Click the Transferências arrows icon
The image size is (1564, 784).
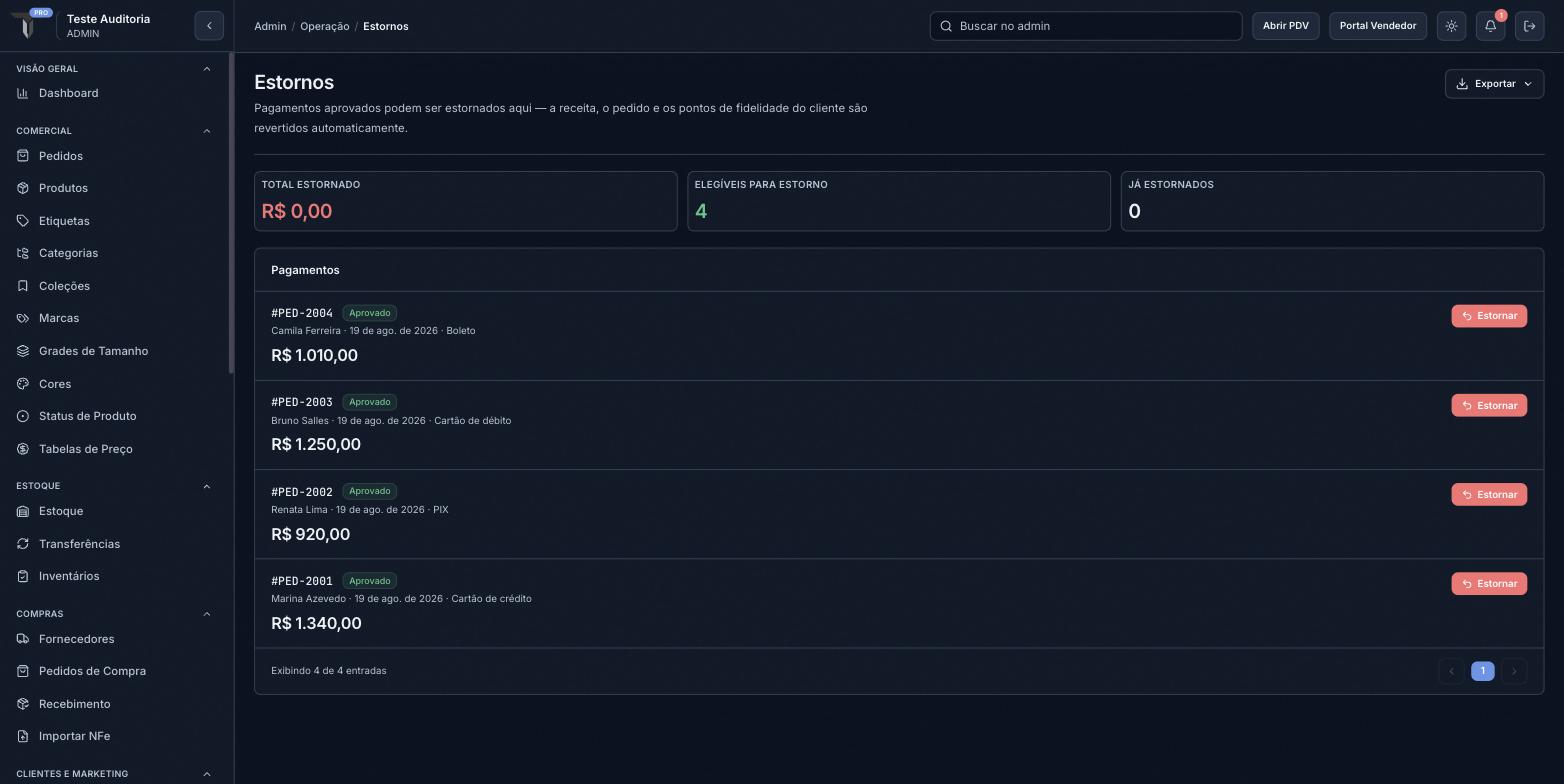23,544
